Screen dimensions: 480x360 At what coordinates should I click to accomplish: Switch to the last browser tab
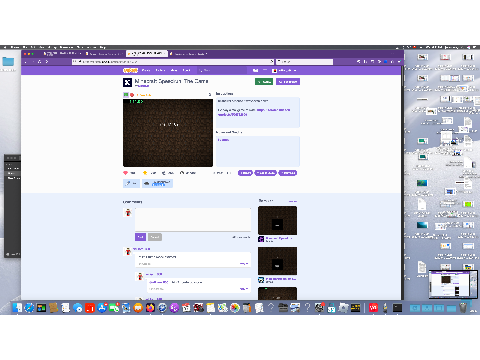tap(189, 54)
